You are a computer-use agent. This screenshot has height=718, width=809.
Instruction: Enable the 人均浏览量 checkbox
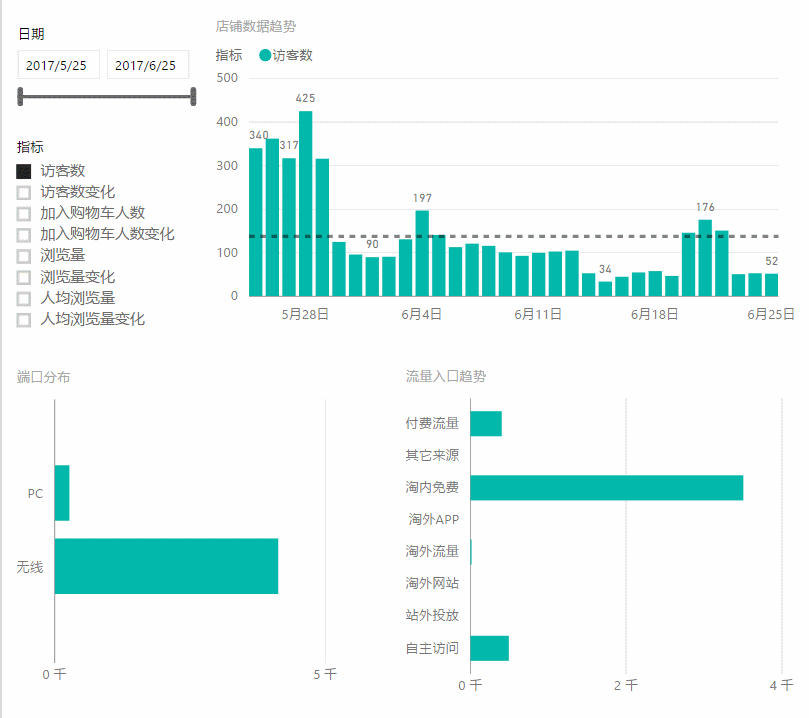(24, 299)
